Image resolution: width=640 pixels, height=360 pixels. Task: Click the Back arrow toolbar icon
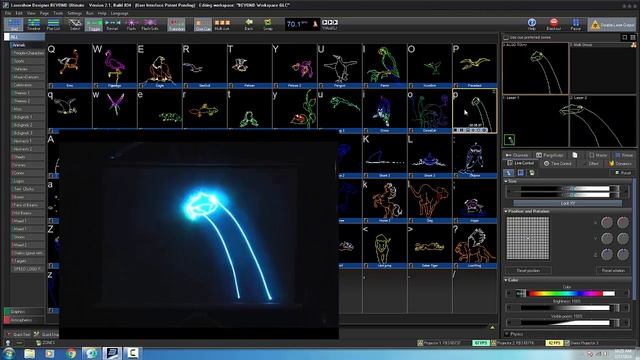pos(249,24)
